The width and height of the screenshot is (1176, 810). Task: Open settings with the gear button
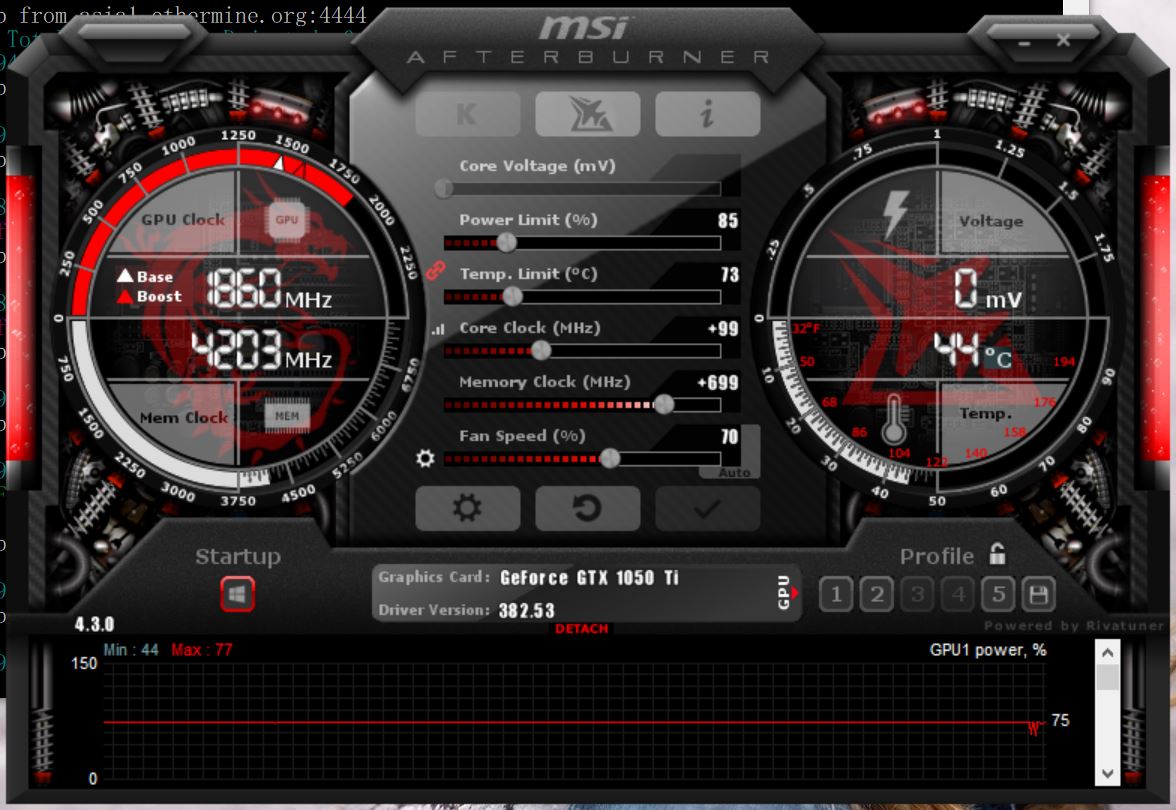[467, 509]
